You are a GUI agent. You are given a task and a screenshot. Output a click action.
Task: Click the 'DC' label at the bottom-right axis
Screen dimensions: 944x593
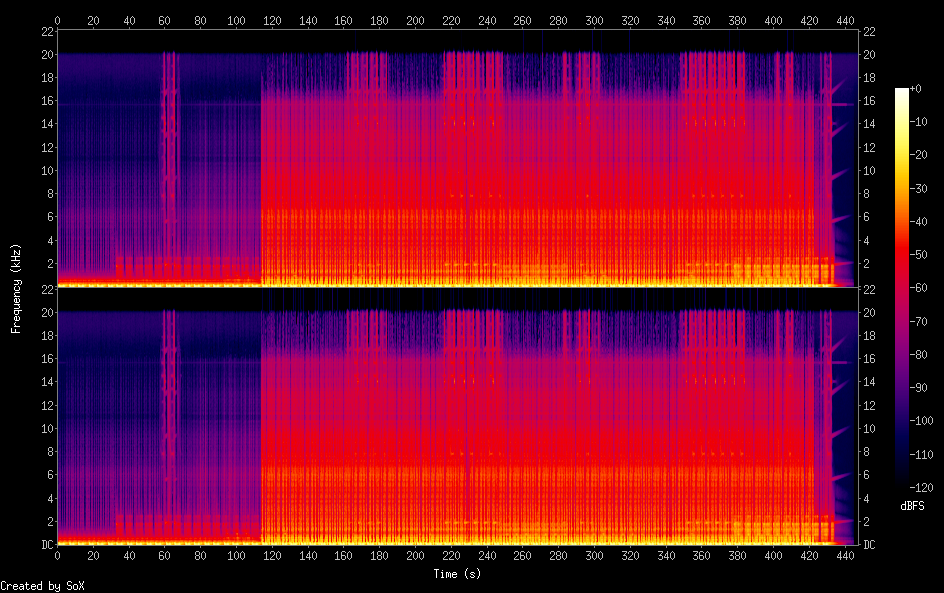(x=870, y=545)
